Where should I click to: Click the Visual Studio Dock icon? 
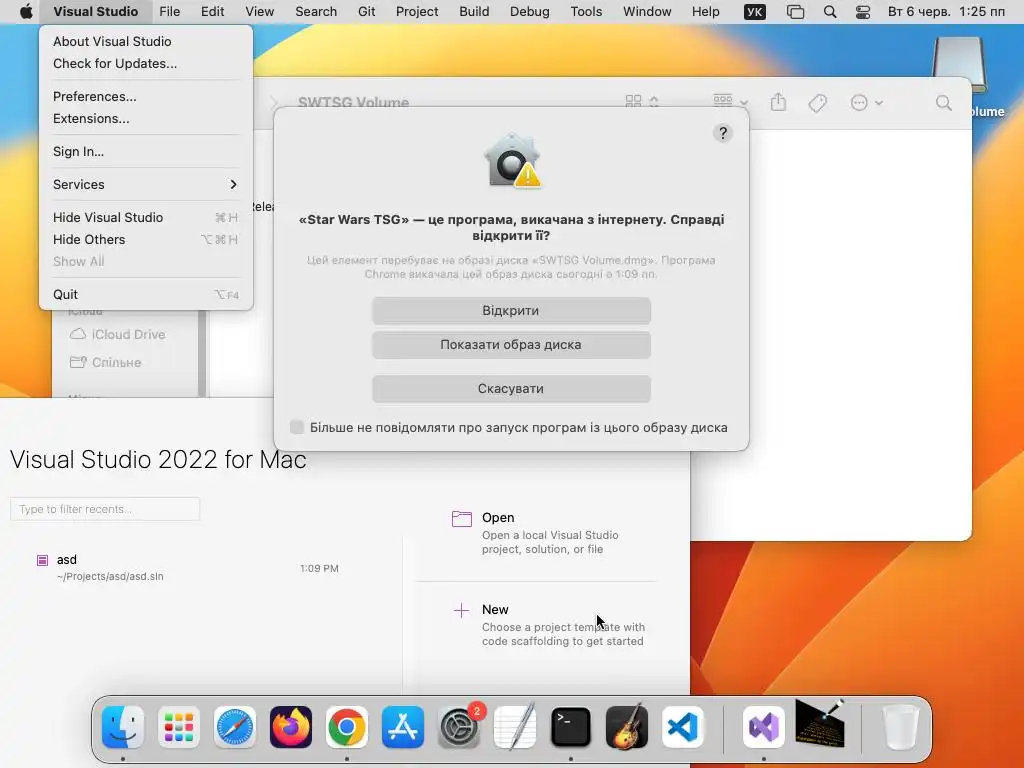[x=764, y=727]
